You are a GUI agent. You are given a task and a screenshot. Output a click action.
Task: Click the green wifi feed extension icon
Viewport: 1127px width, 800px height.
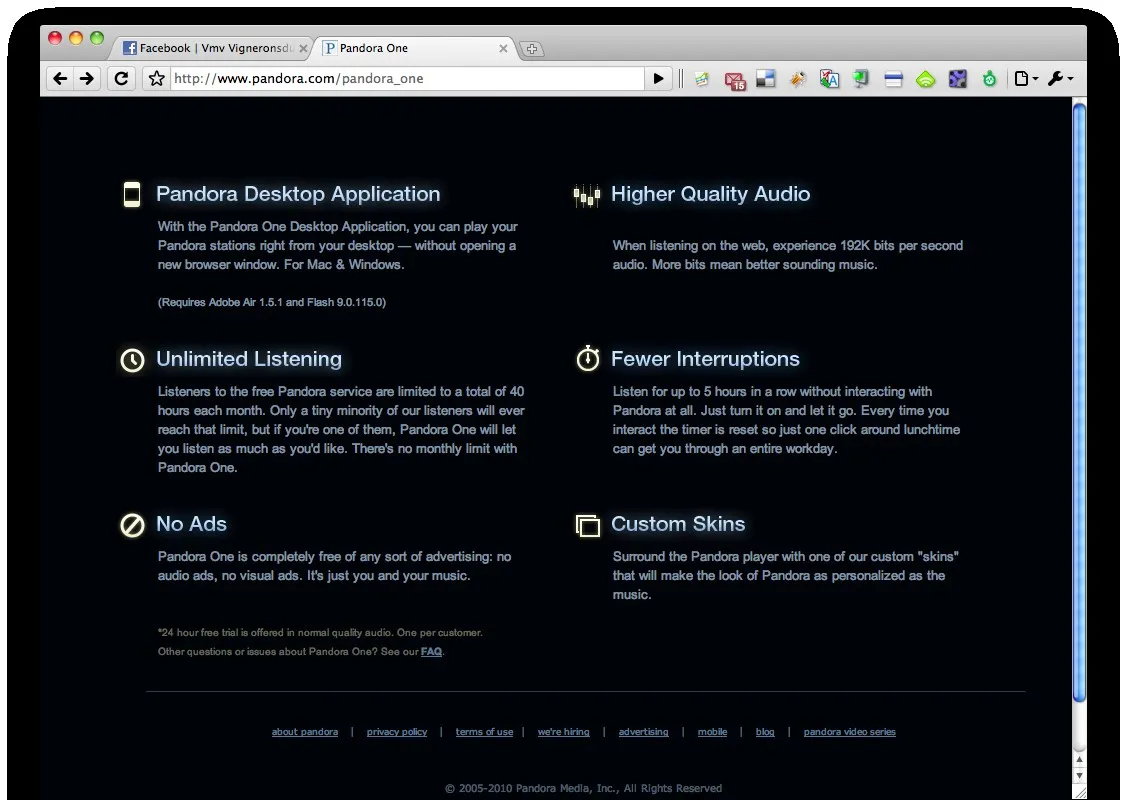(926, 79)
